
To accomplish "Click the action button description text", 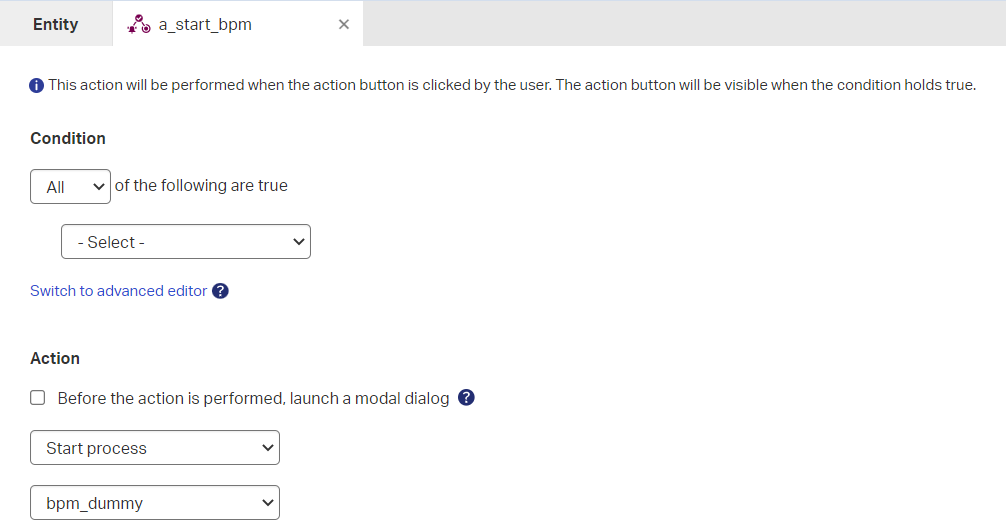I will [511, 85].
